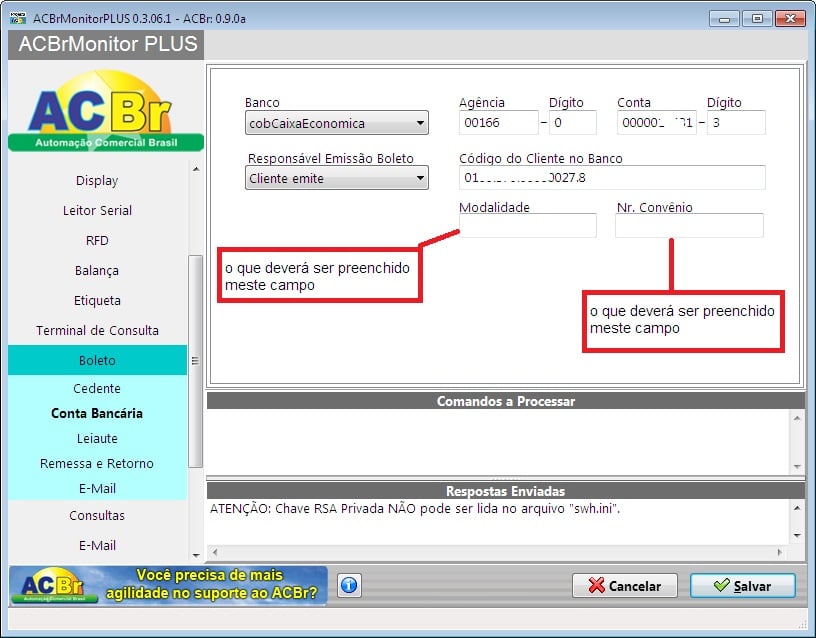The image size is (816, 638).
Task: Open the E-Mail sub-item under Boleto
Action: coord(97,488)
